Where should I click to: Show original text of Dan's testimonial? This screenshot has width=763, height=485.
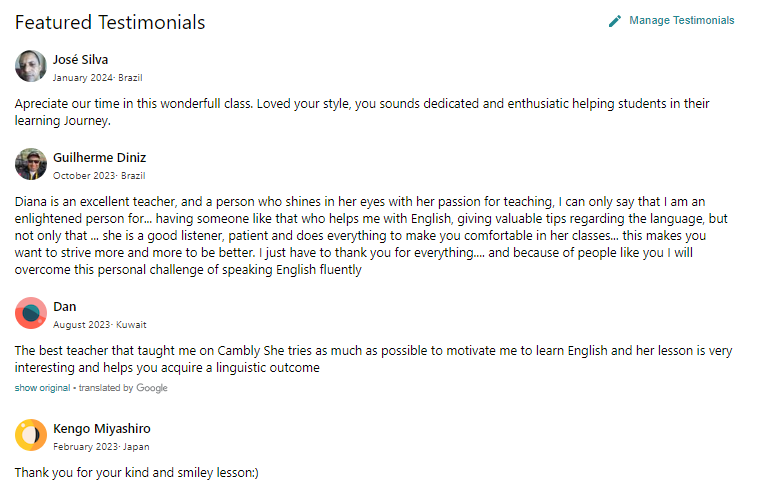point(42,388)
